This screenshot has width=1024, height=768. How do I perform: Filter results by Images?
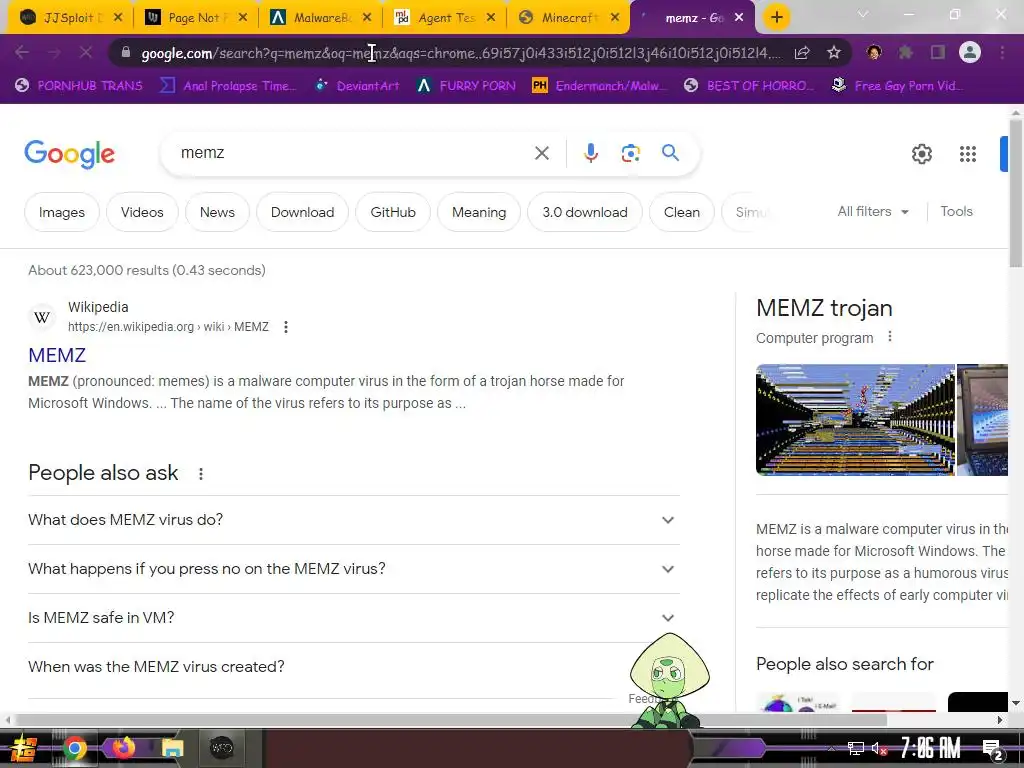coord(62,212)
